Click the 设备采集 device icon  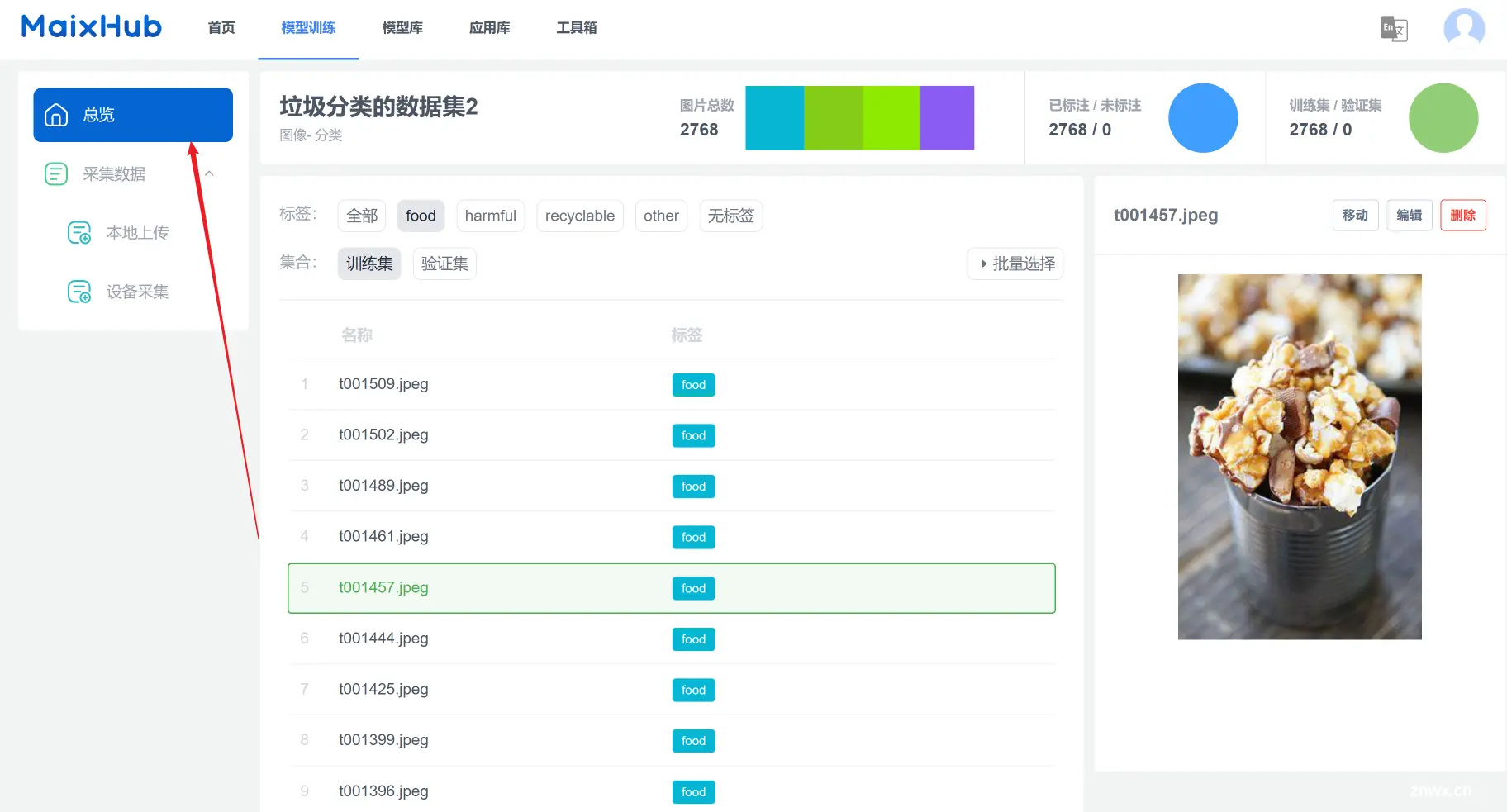(79, 292)
